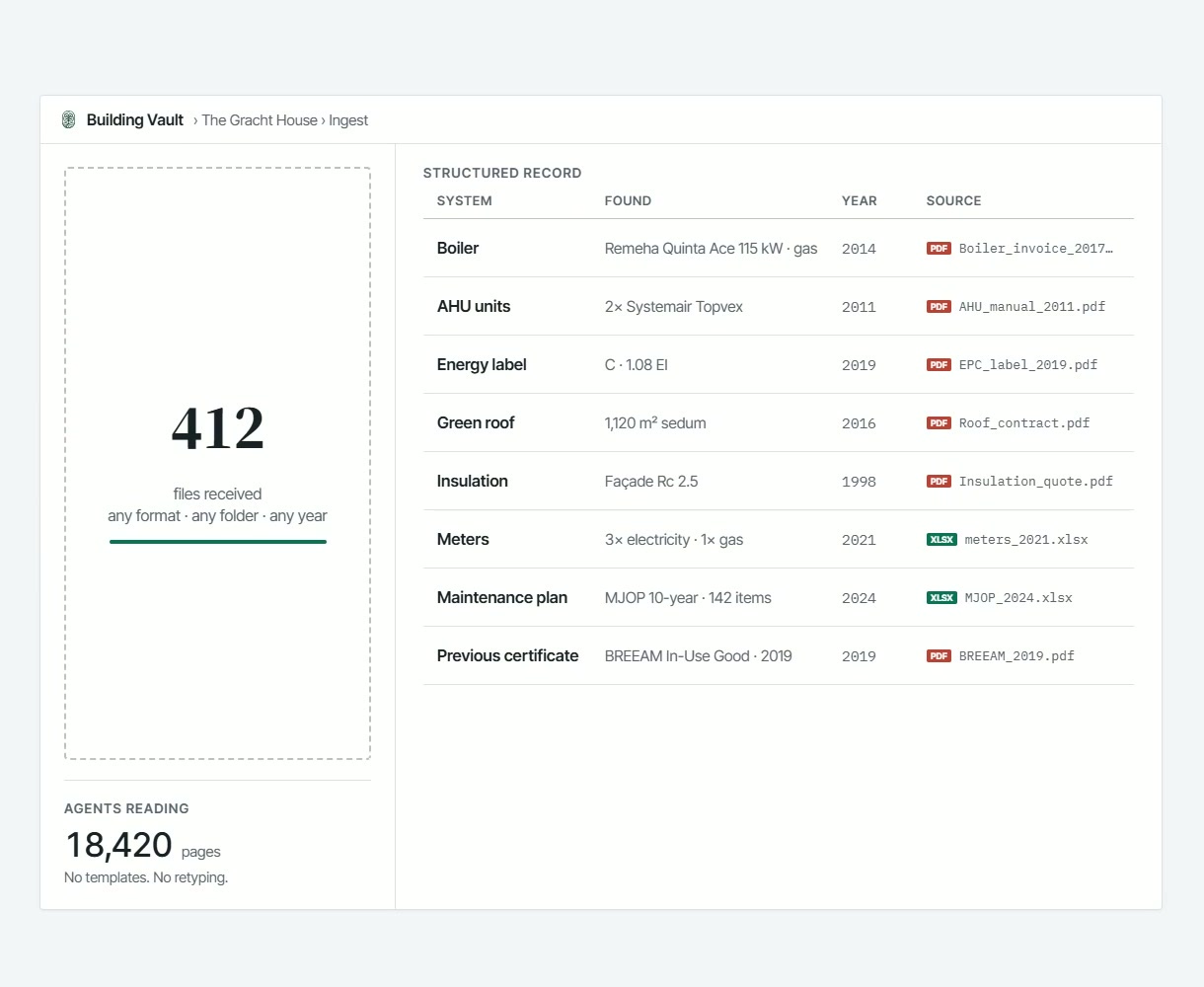Click the XLSX icon beside MJOP_2024.xlsx
The height and width of the screenshot is (987, 1204).
[941, 598]
